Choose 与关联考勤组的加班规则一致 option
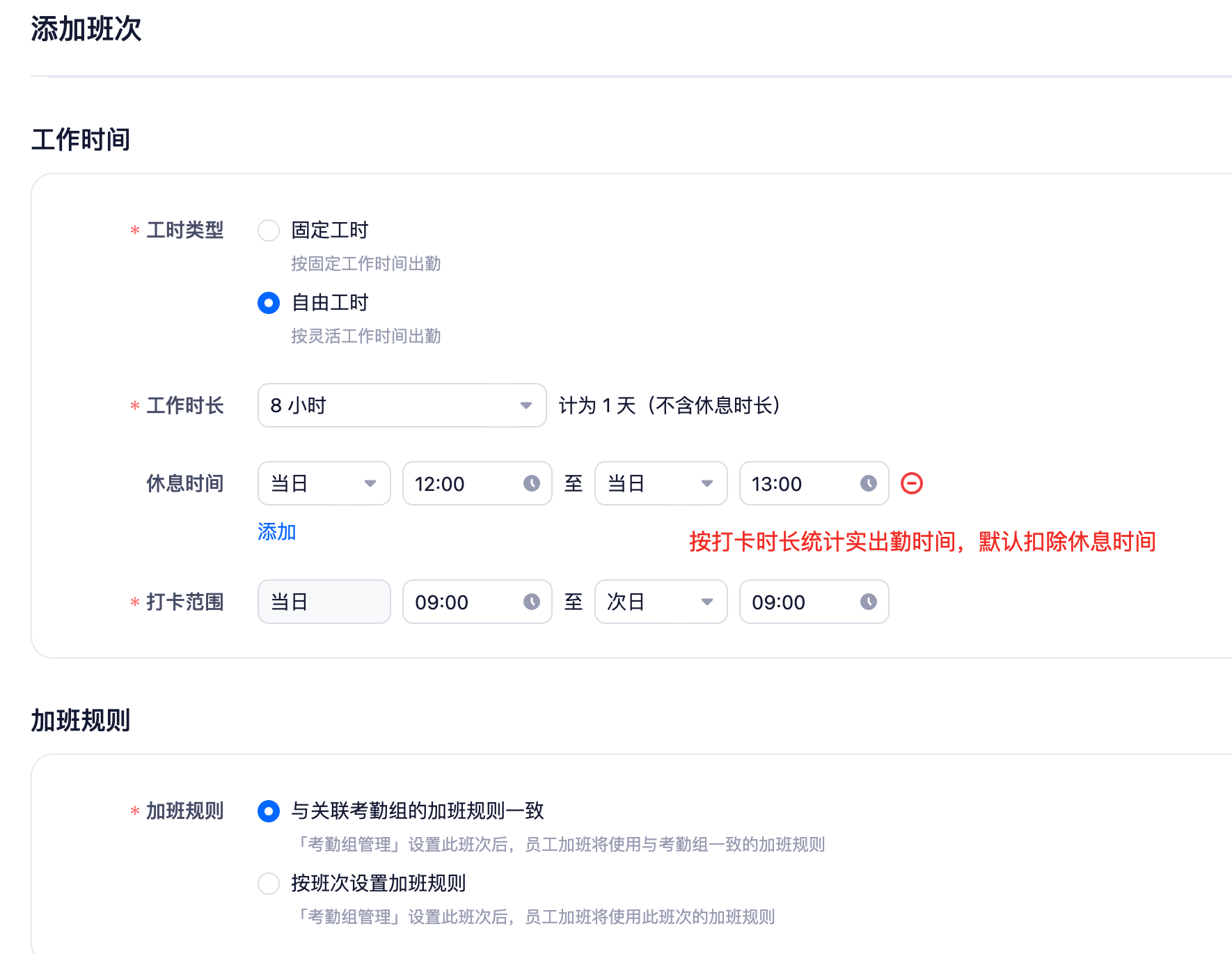Image resolution: width=1232 pixels, height=954 pixels. (x=269, y=811)
